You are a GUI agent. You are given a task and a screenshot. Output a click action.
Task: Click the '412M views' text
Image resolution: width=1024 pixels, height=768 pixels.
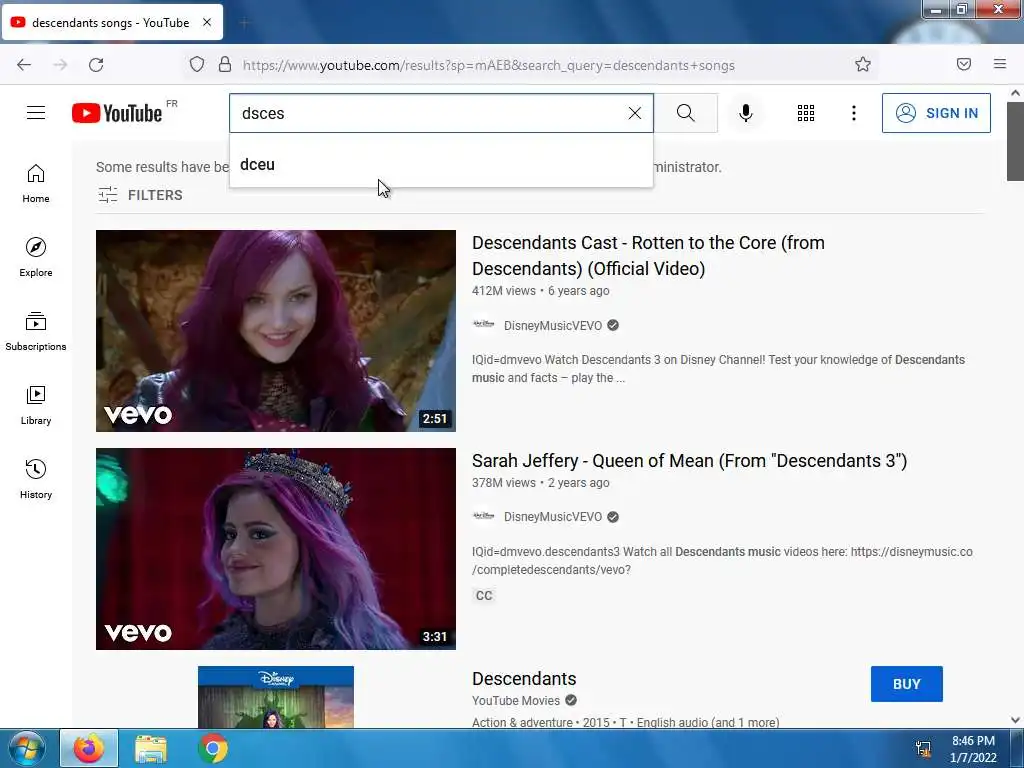point(504,291)
